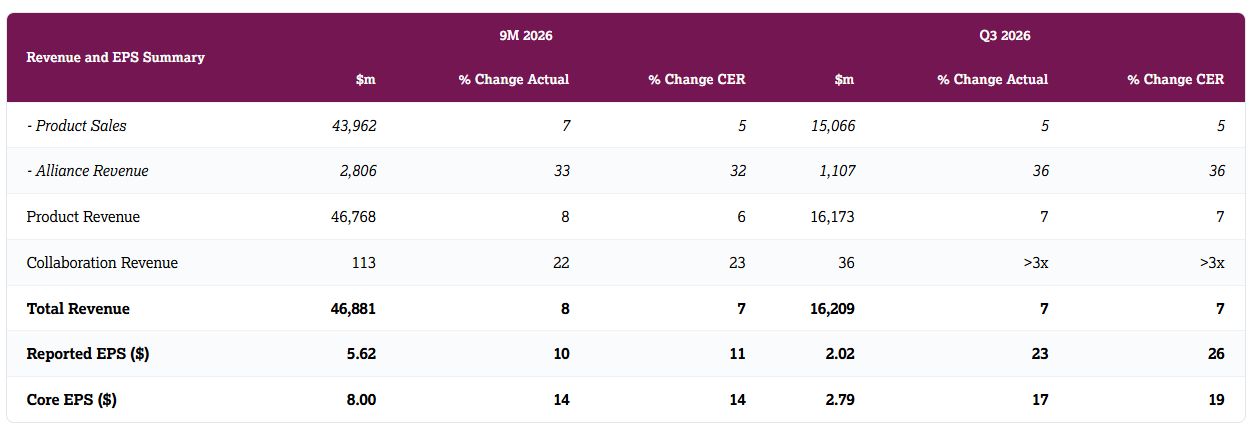
Task: Click the Core EPS ($) row label
Action: [71, 400]
